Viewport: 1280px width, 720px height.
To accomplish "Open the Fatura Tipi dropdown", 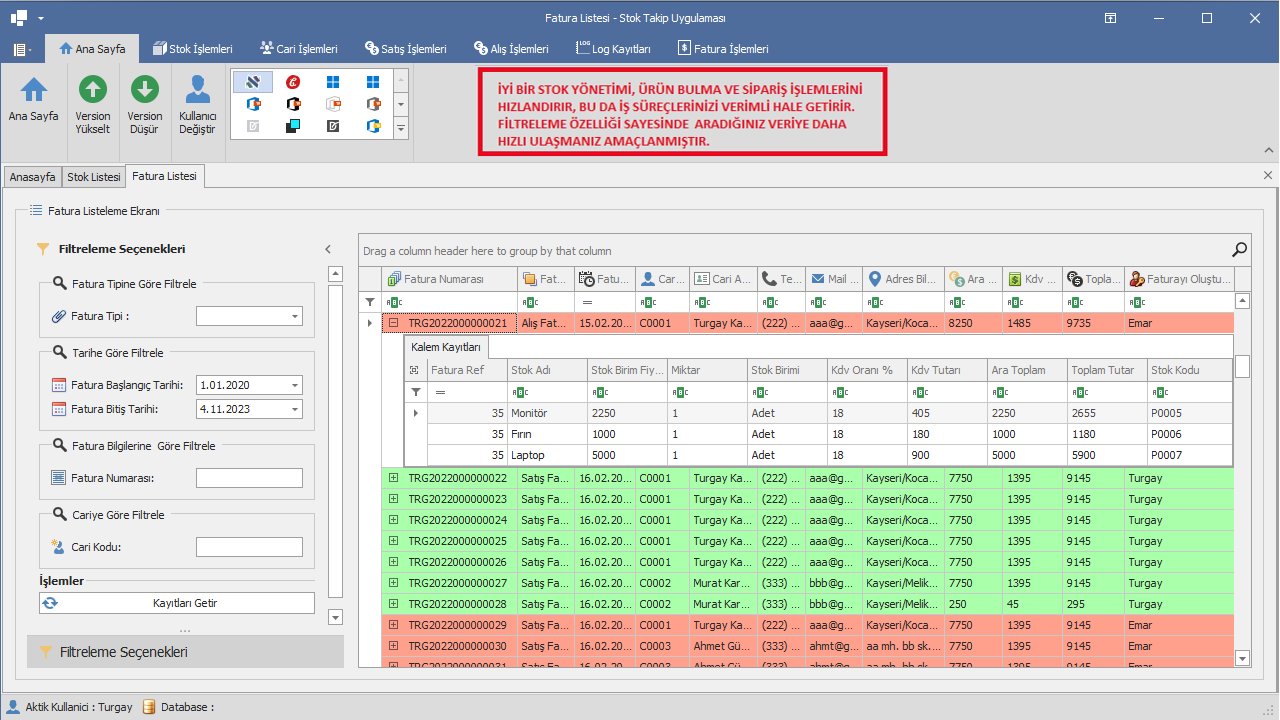I will pyautogui.click(x=295, y=317).
